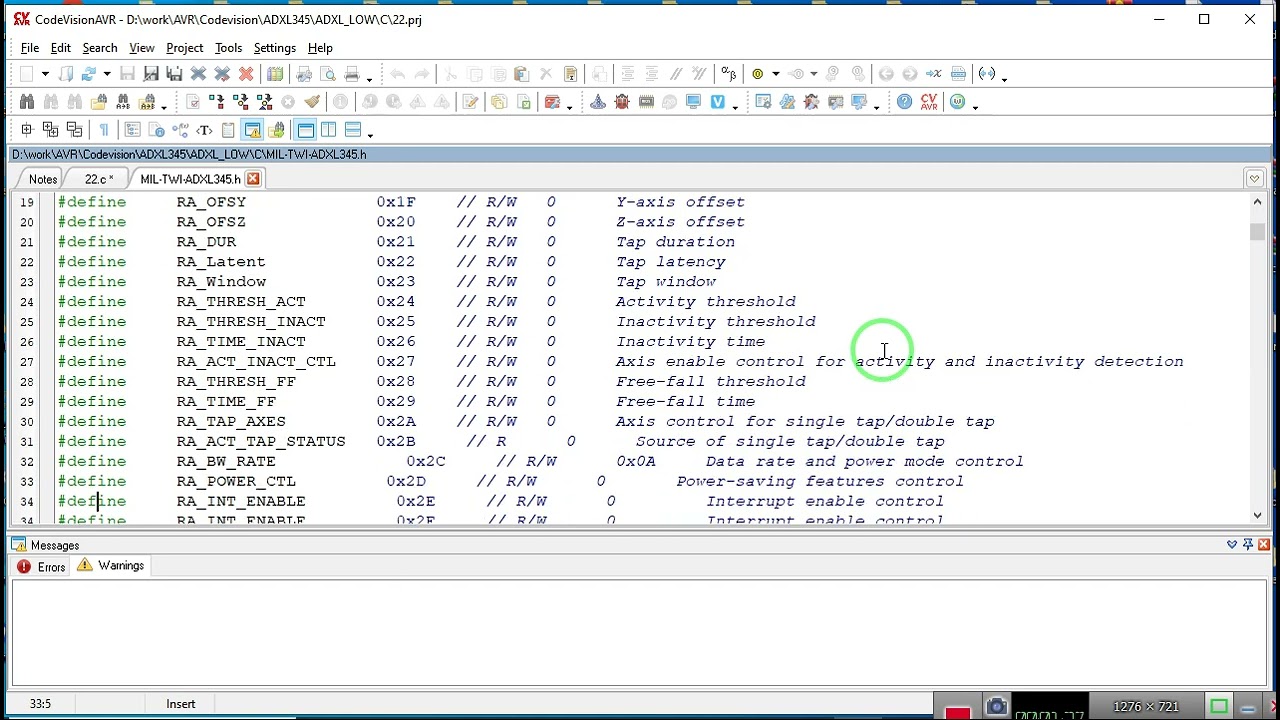Click the Expand fold plus icon
Viewport: 1280px width, 720px height.
pos(27,130)
